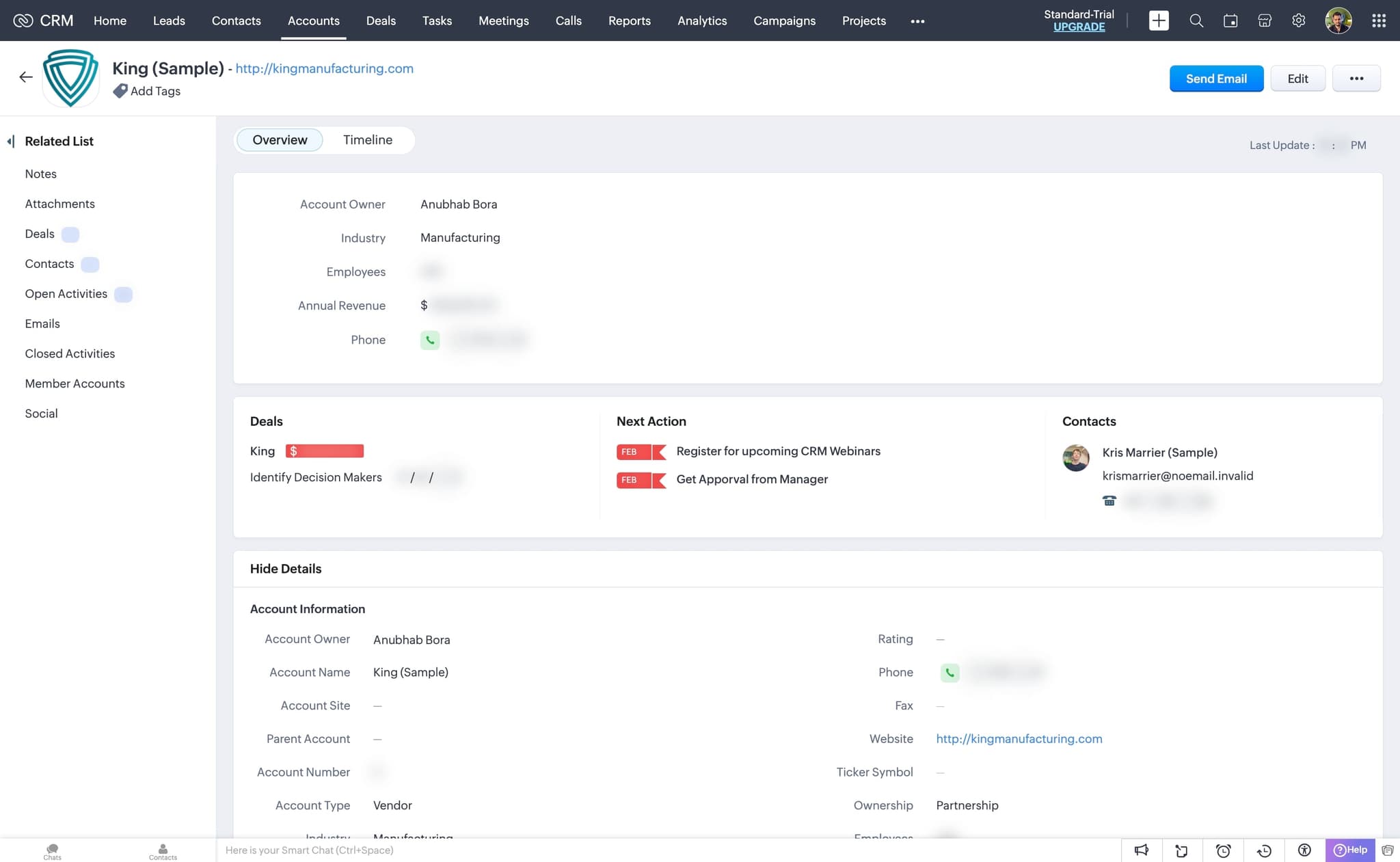The height and width of the screenshot is (862, 1400).
Task: Open the user profile avatar
Action: point(1338,21)
